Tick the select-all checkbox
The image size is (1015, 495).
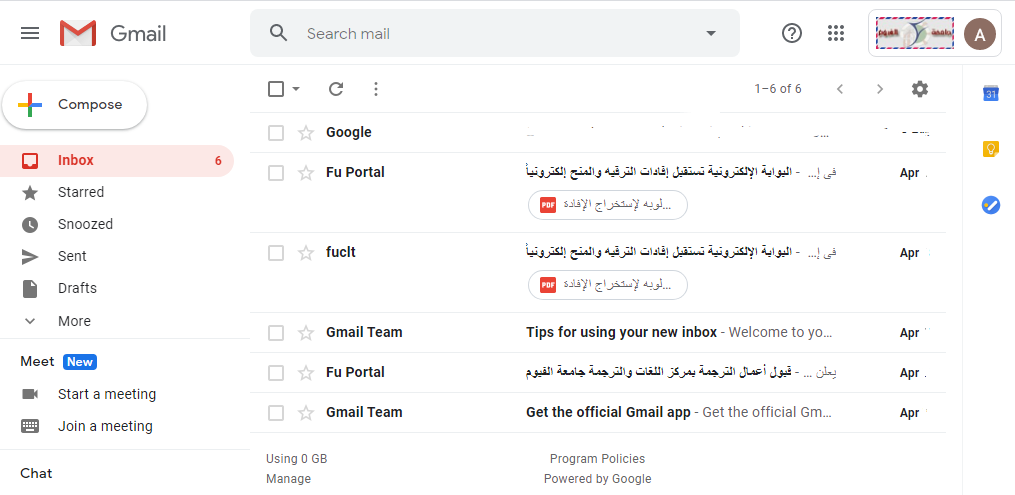(276, 89)
